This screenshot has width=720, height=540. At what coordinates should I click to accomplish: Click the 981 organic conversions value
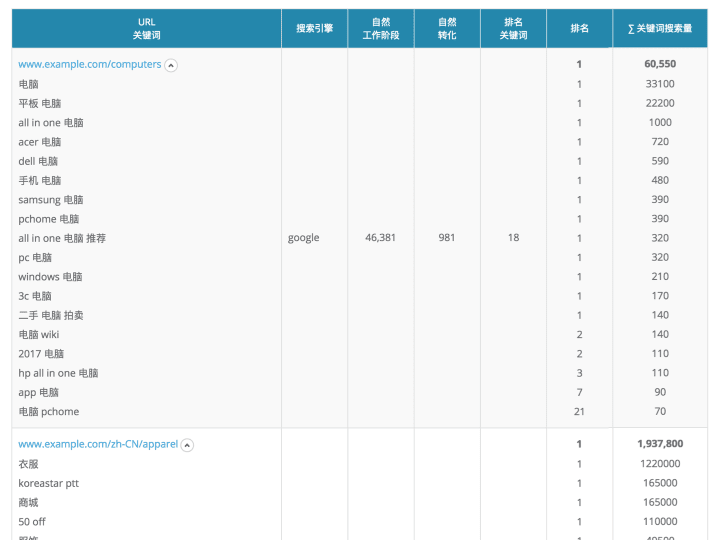point(447,238)
